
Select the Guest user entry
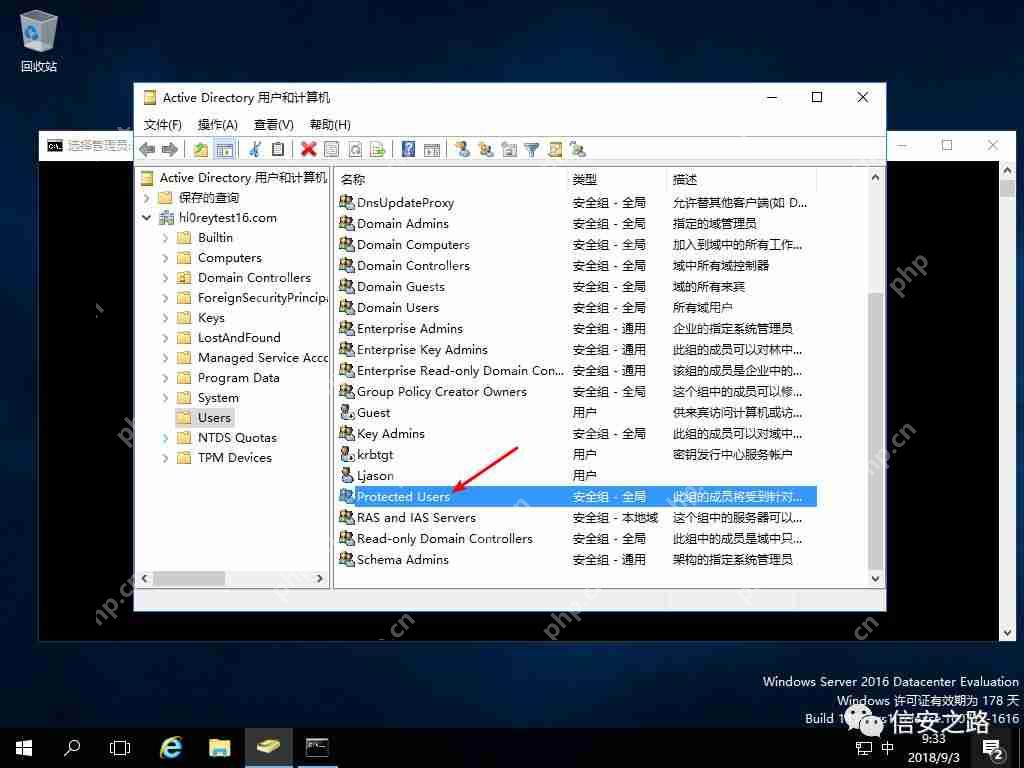coord(577,413)
